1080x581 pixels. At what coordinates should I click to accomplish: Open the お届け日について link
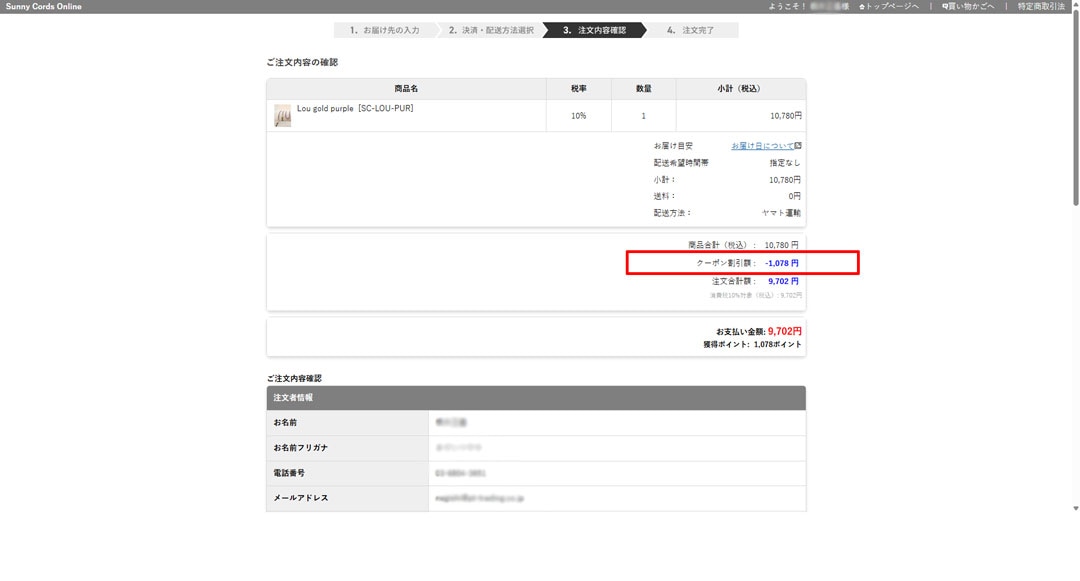pyautogui.click(x=762, y=146)
